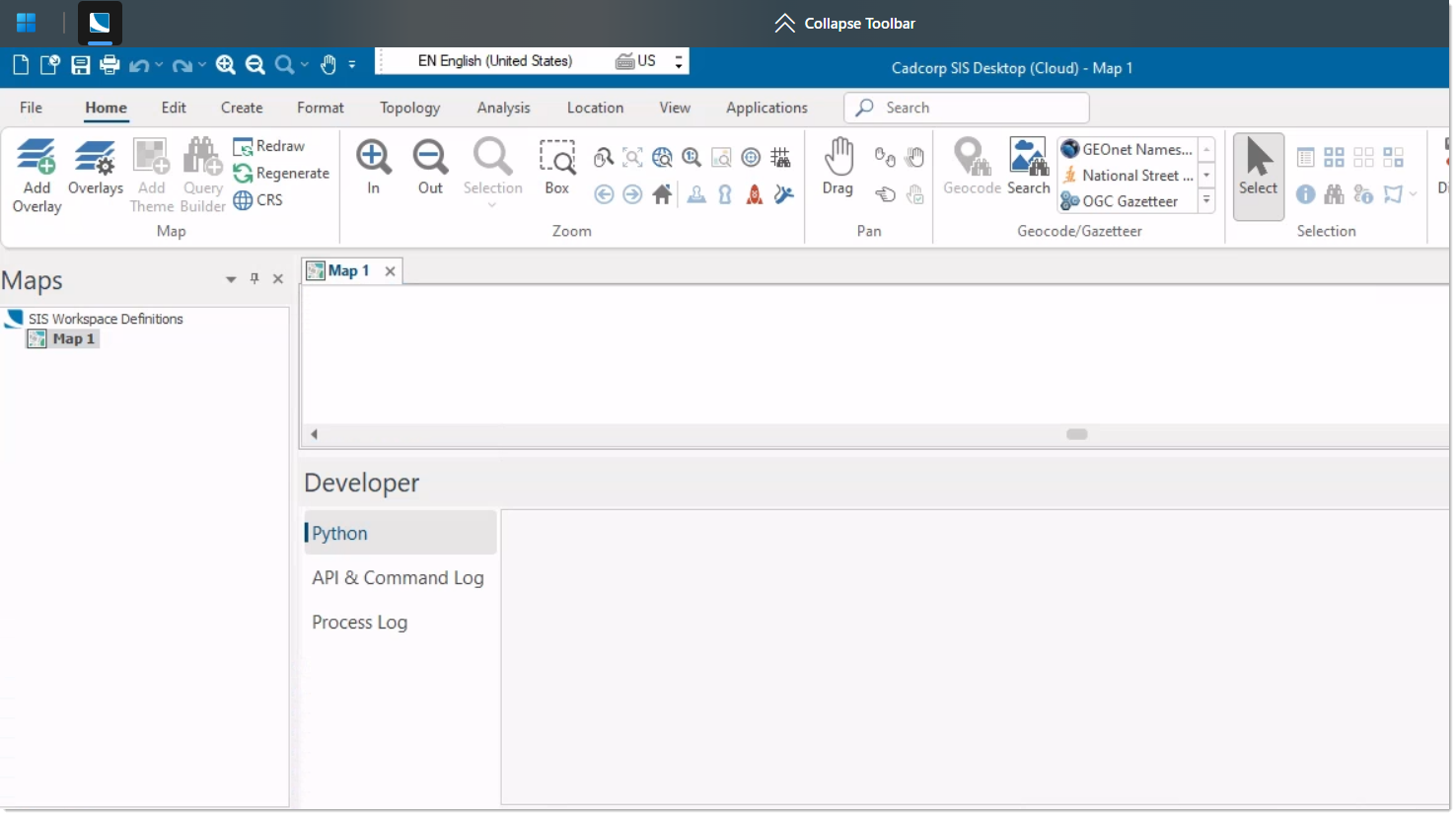Go to the next zoom view arrow

coord(633,194)
